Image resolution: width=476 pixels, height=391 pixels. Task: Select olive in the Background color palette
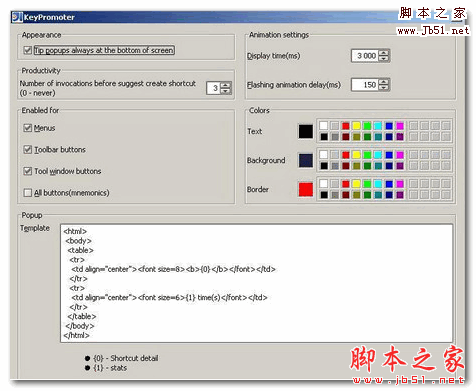pyautogui.click(x=356, y=166)
